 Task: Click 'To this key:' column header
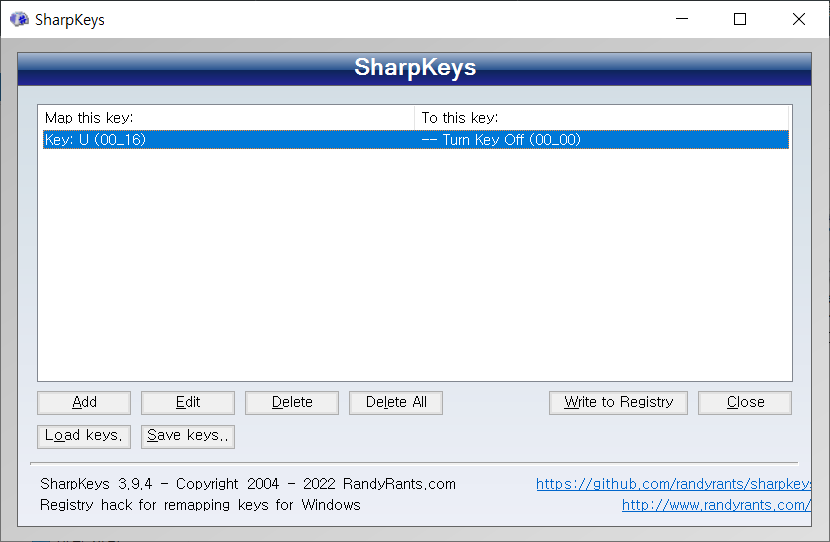602,118
